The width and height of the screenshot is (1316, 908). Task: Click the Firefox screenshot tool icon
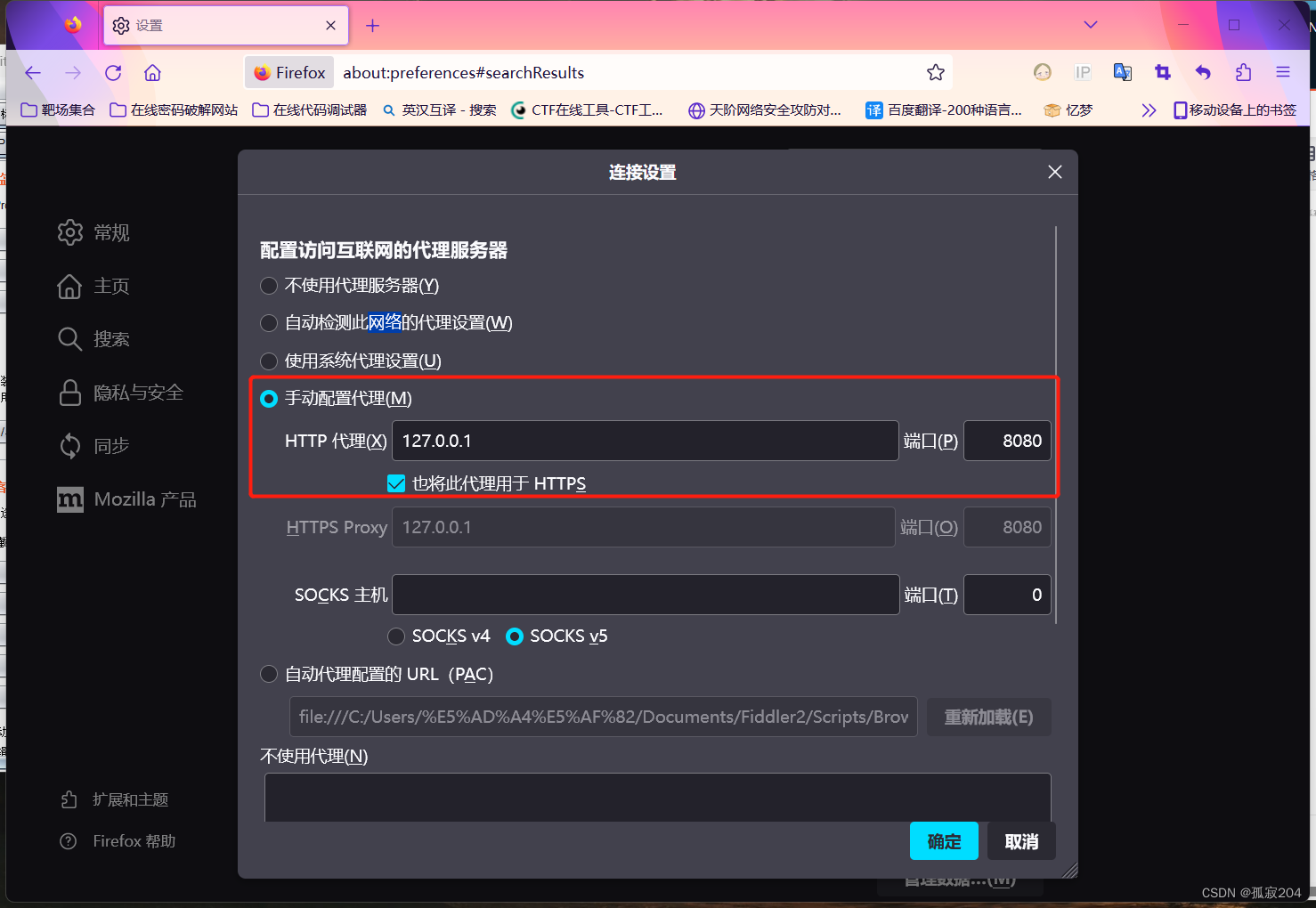pyautogui.click(x=1162, y=72)
